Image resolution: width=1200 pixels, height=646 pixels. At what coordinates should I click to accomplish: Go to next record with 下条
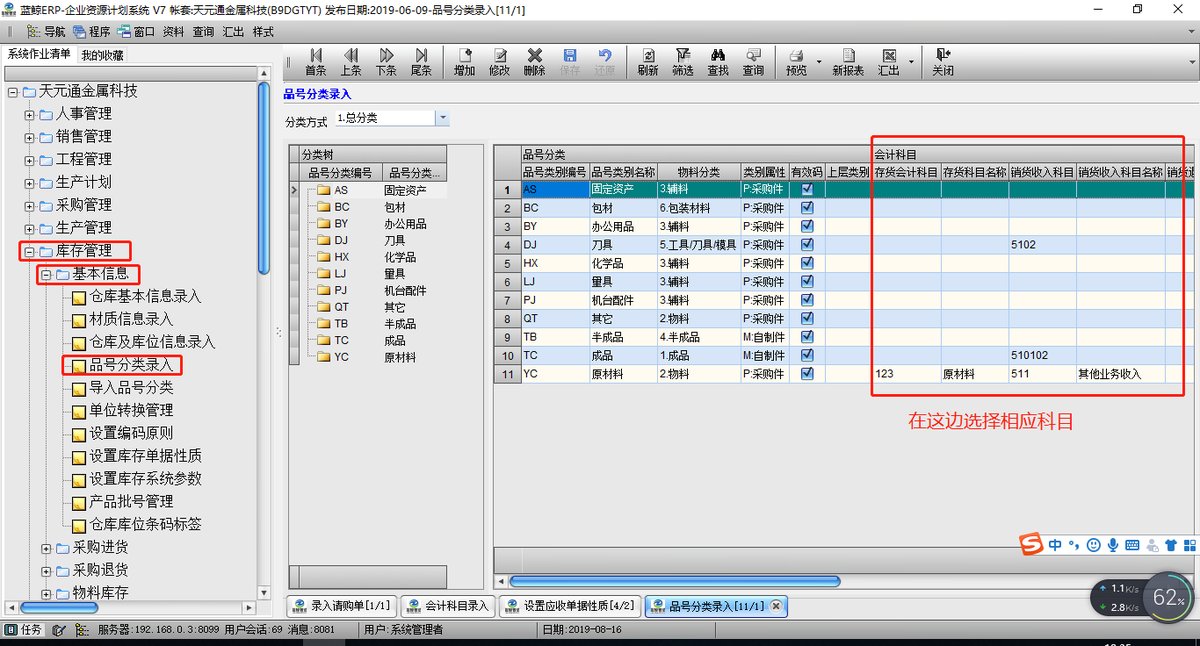pos(386,62)
